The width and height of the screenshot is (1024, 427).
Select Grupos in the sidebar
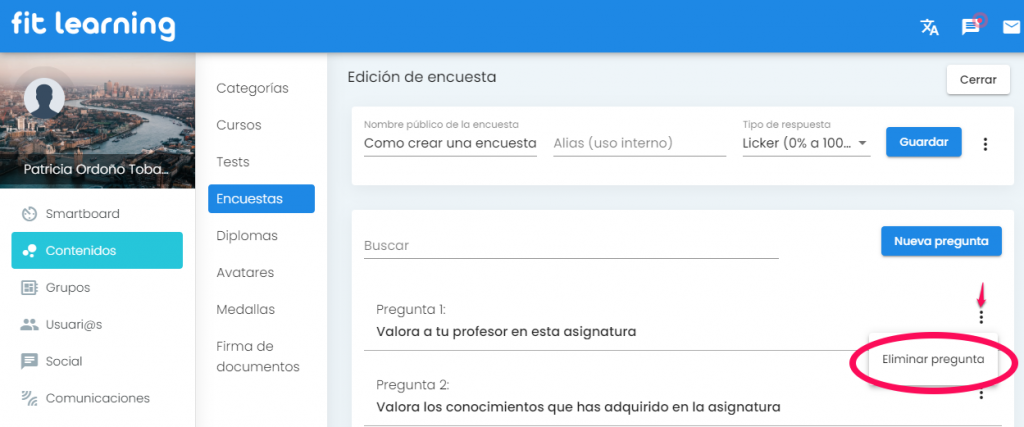coord(67,288)
